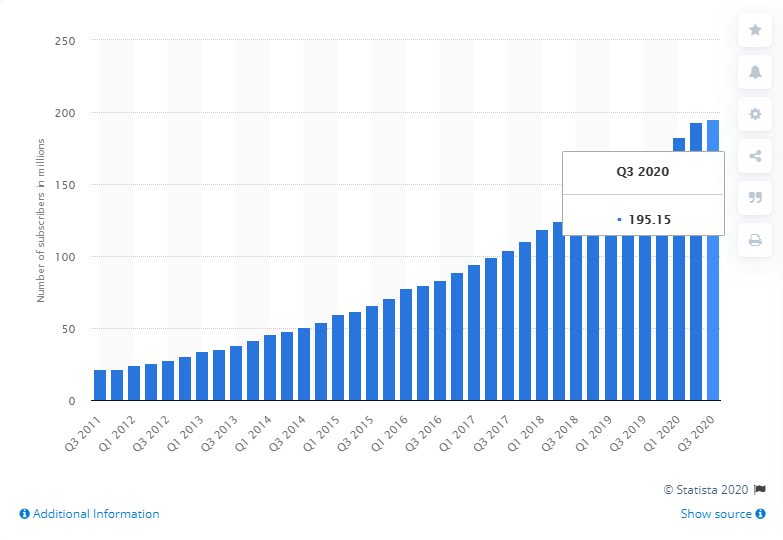783x540 pixels.
Task: Click the Q3 2020 tooltip header
Action: (x=643, y=172)
